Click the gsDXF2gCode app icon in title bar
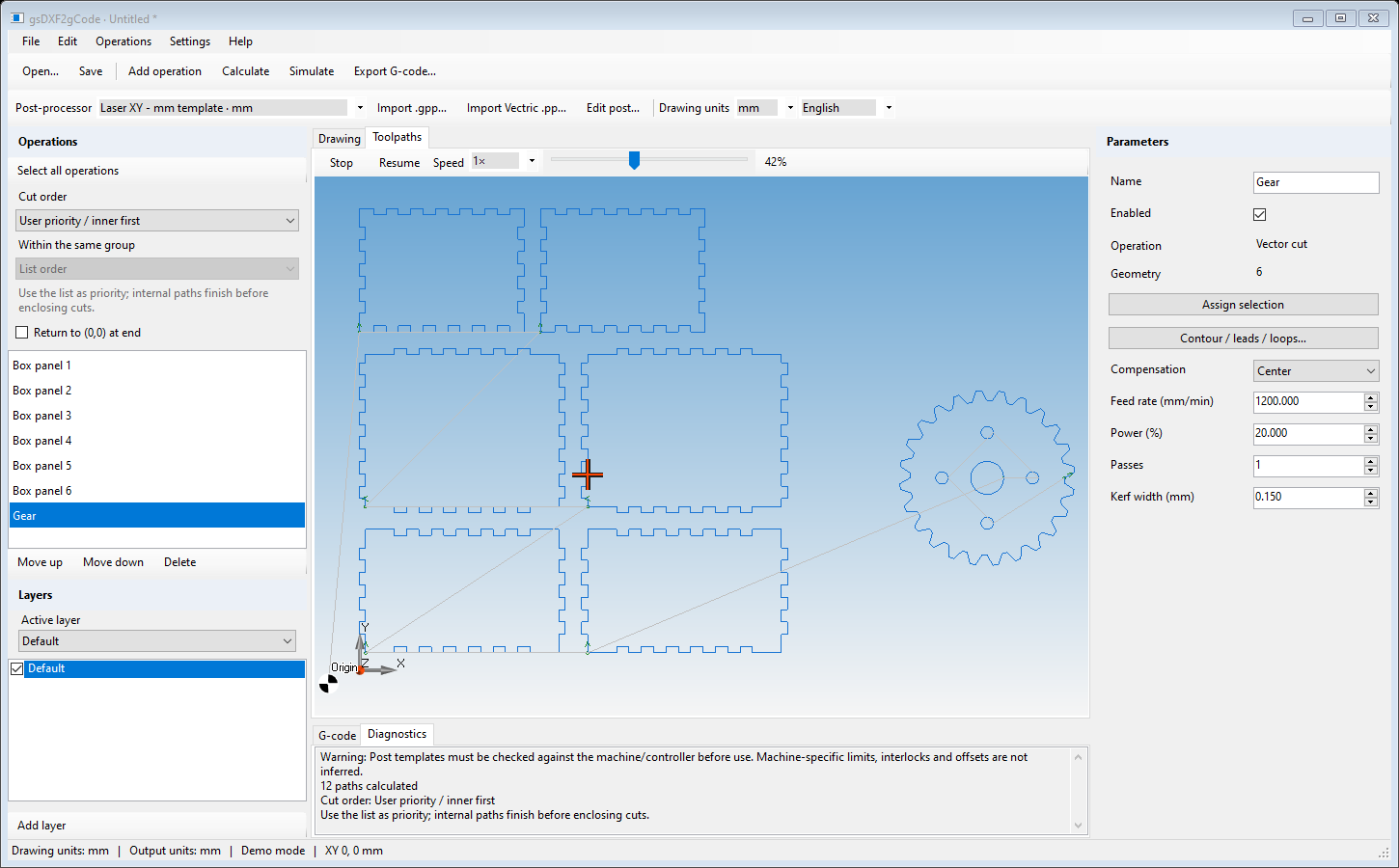 [16, 18]
